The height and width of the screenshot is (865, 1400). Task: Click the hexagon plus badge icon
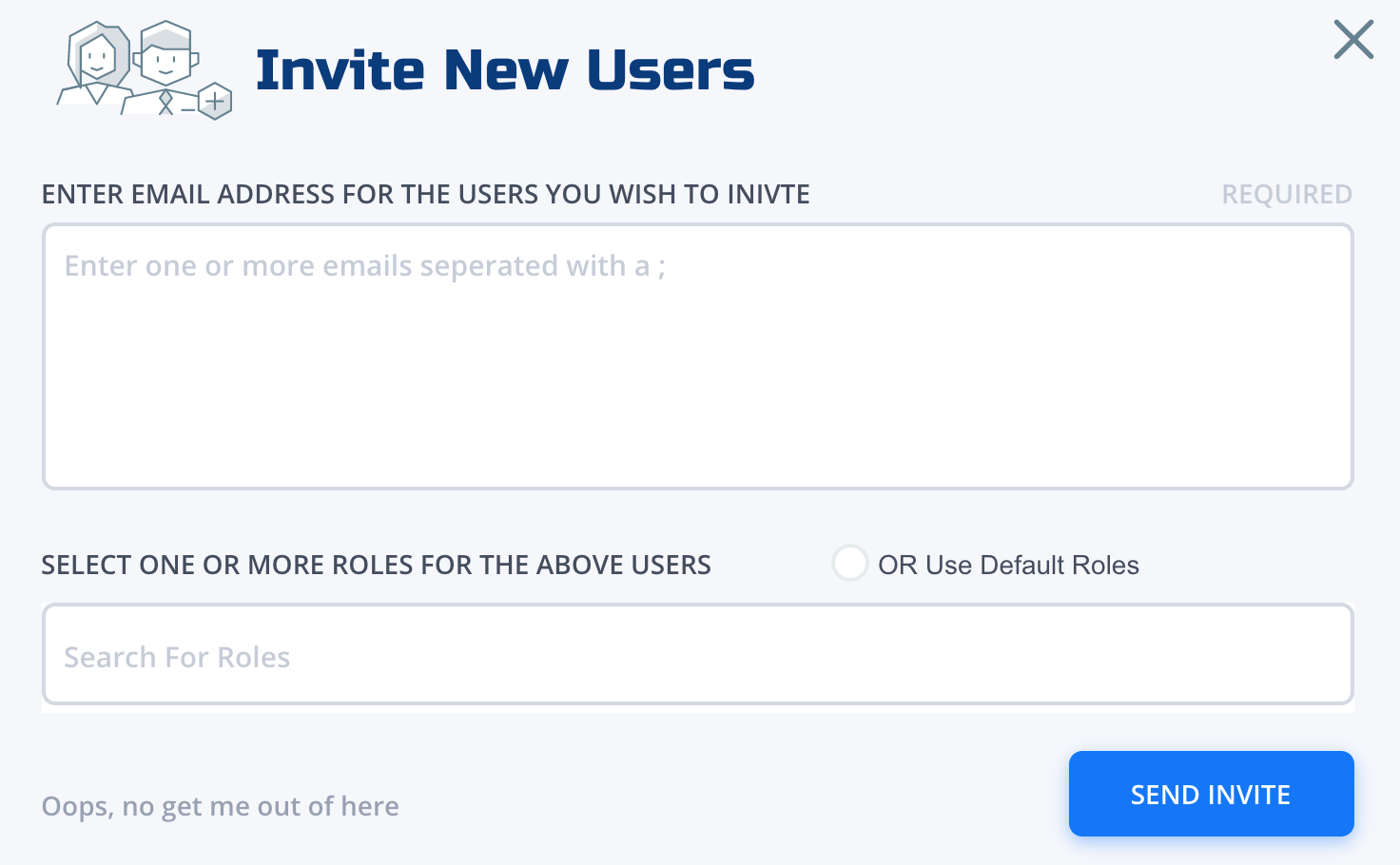click(x=215, y=101)
